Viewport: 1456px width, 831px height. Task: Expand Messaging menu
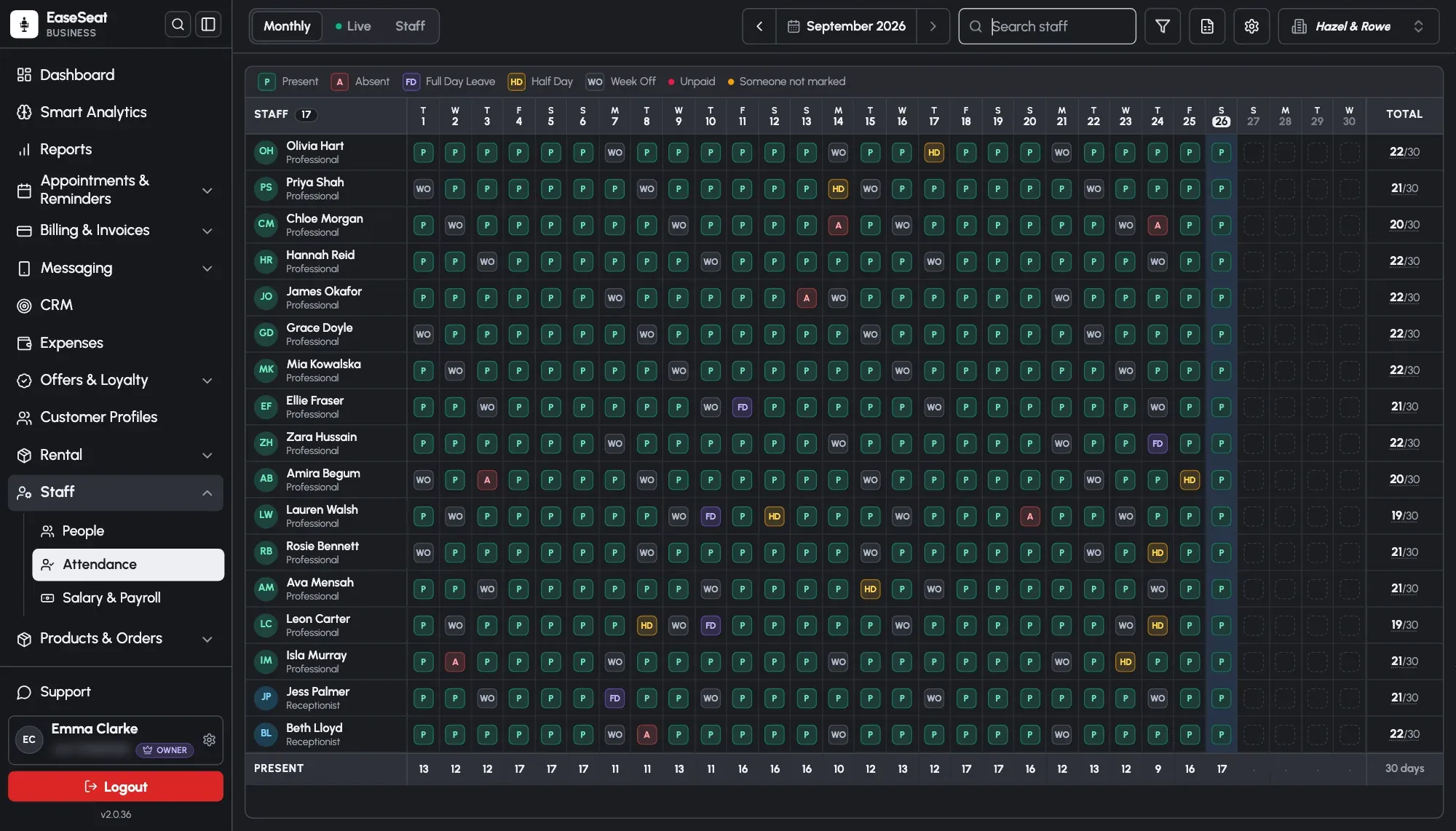pyautogui.click(x=116, y=268)
